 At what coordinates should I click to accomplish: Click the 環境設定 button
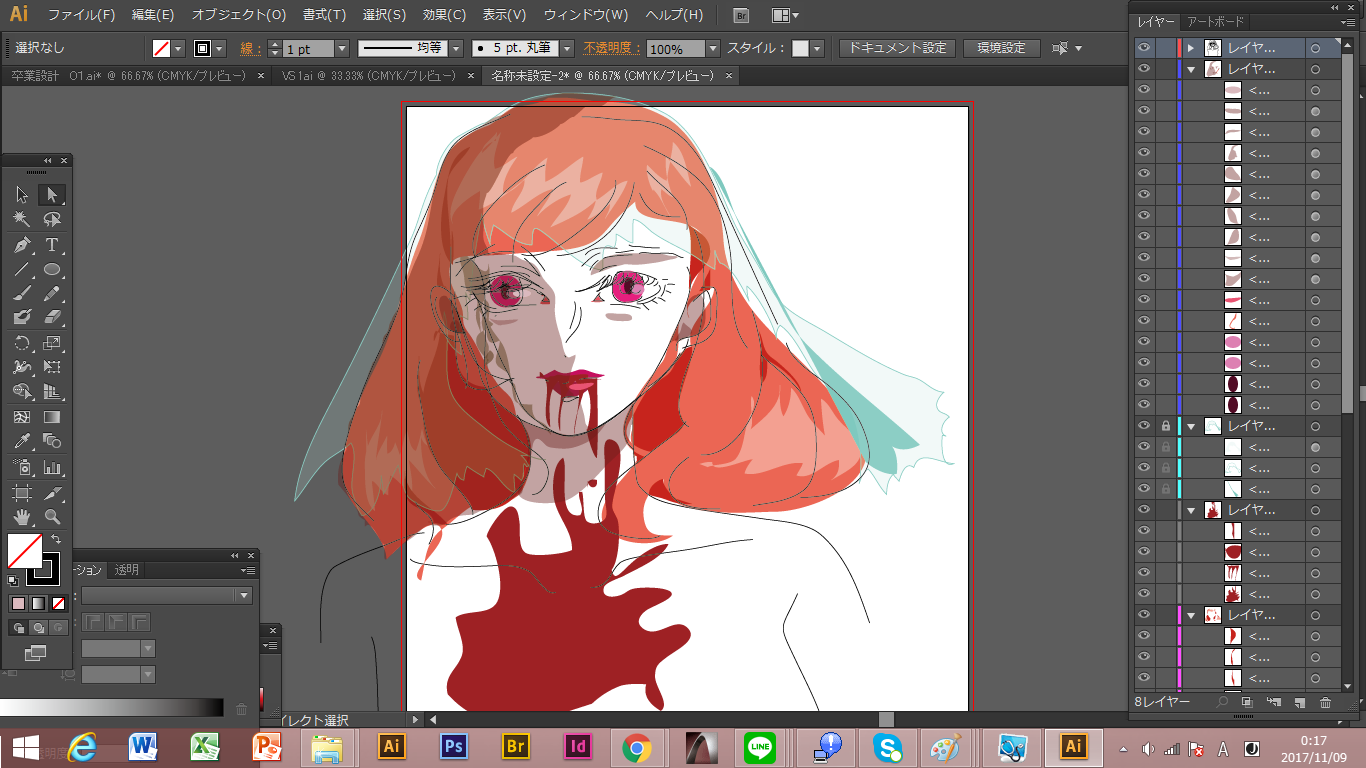point(1001,48)
